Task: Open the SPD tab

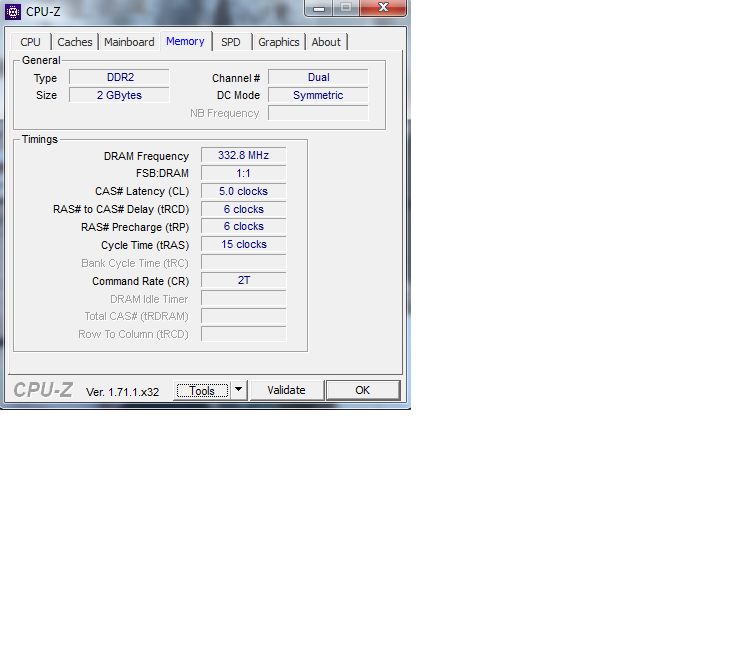Action: [231, 42]
